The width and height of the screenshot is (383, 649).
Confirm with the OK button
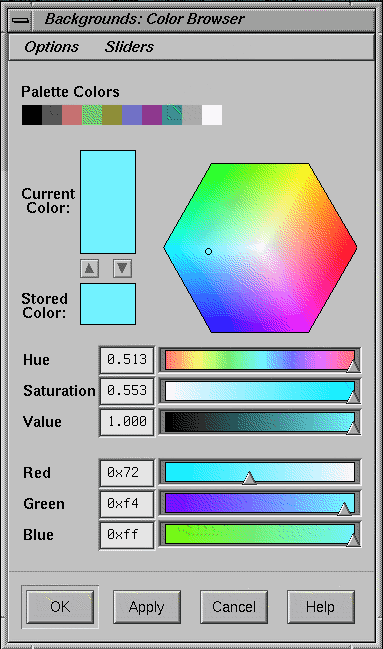[60, 607]
